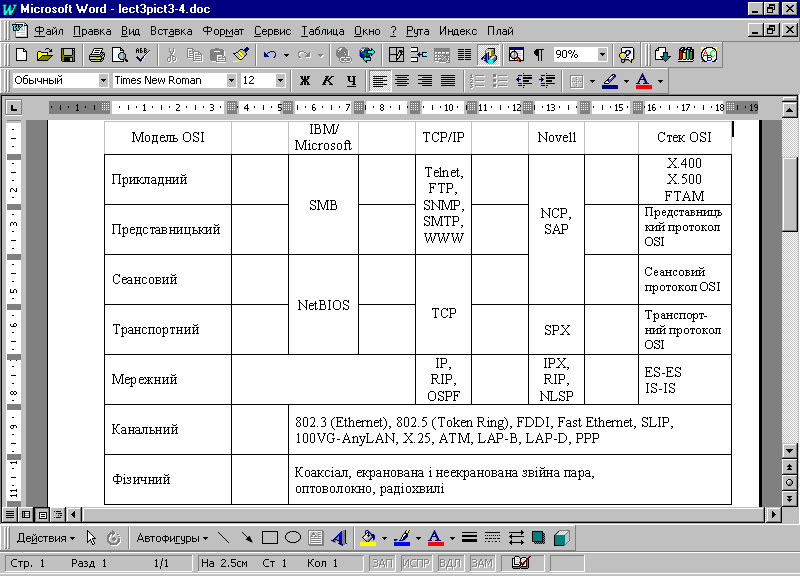Expand the formatting toolbar font color arrow

pyautogui.click(x=660, y=81)
